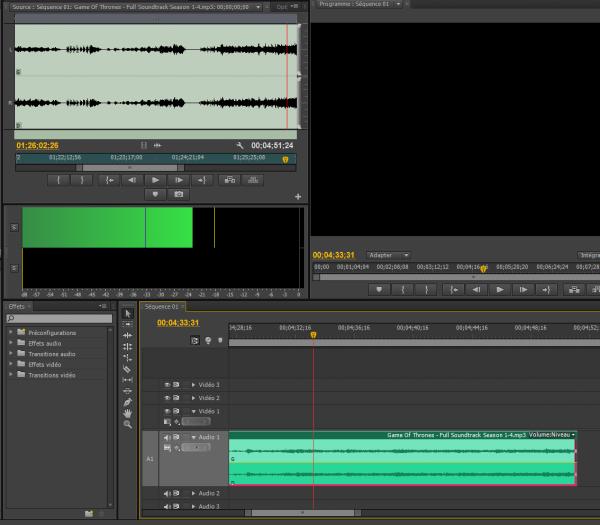Click Source monitor Mark In button
Image resolution: width=600 pixels, height=525 pixels.
click(59, 180)
